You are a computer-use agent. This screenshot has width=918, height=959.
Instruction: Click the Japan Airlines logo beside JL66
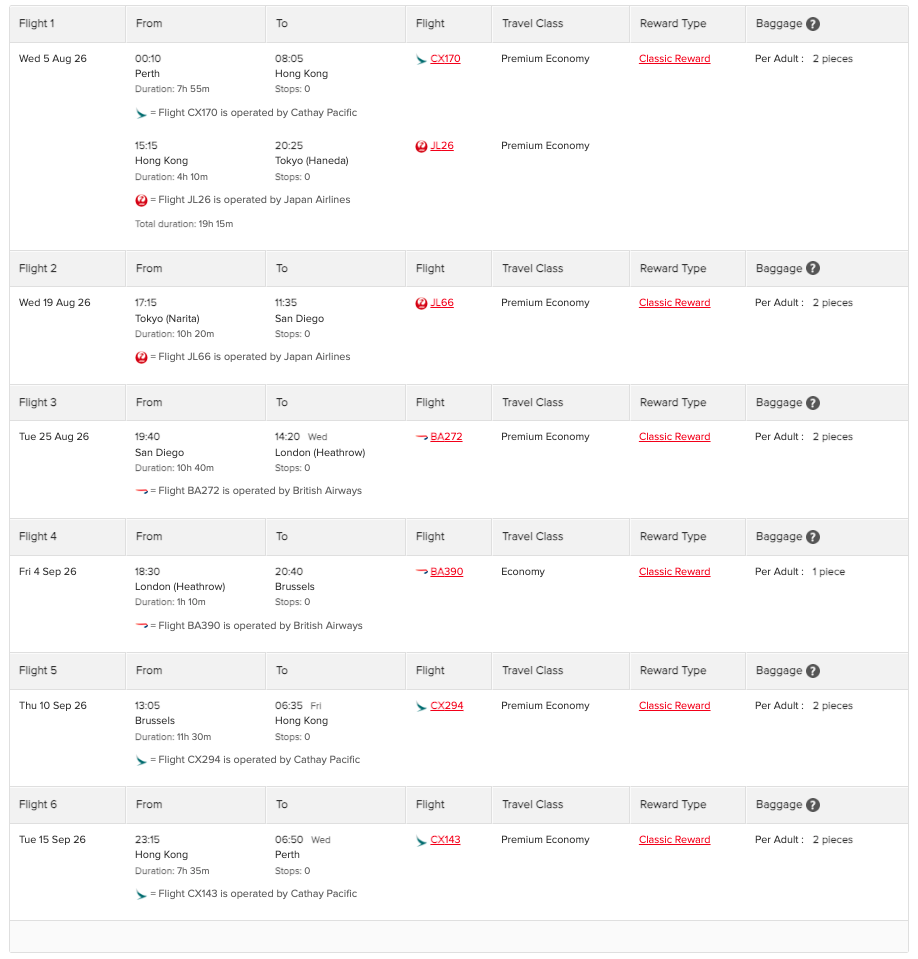(423, 302)
